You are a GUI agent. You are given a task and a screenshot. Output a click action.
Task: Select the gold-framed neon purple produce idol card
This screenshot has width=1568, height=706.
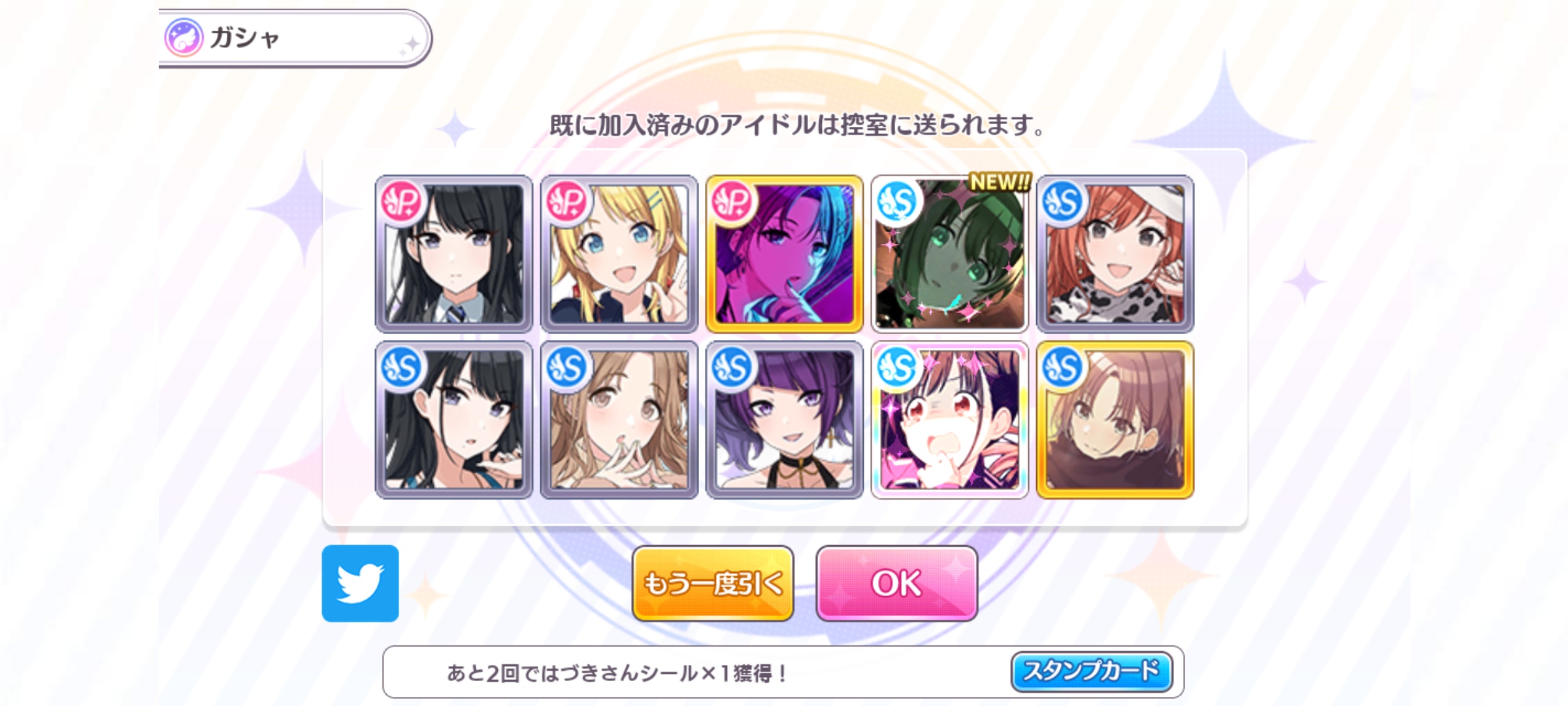pos(785,254)
